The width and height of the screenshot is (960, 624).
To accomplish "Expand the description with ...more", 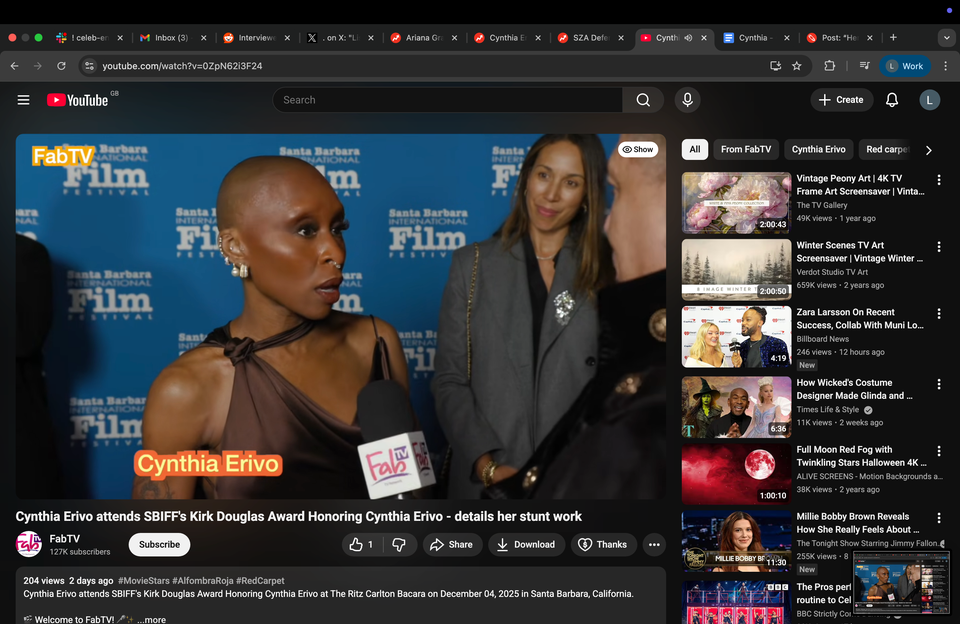I will pyautogui.click(x=150, y=618).
